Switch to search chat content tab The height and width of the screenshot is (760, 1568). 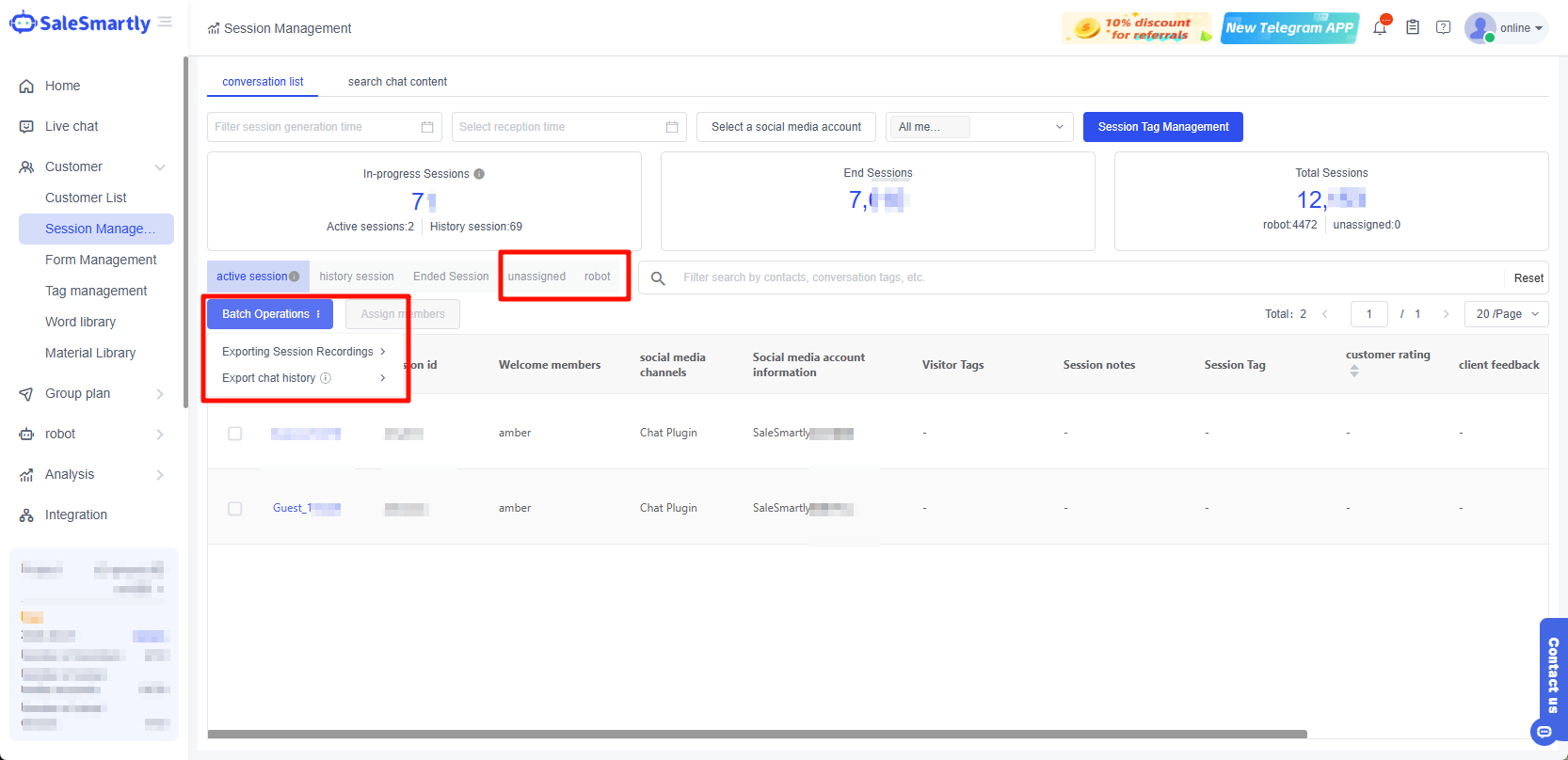[x=397, y=82]
